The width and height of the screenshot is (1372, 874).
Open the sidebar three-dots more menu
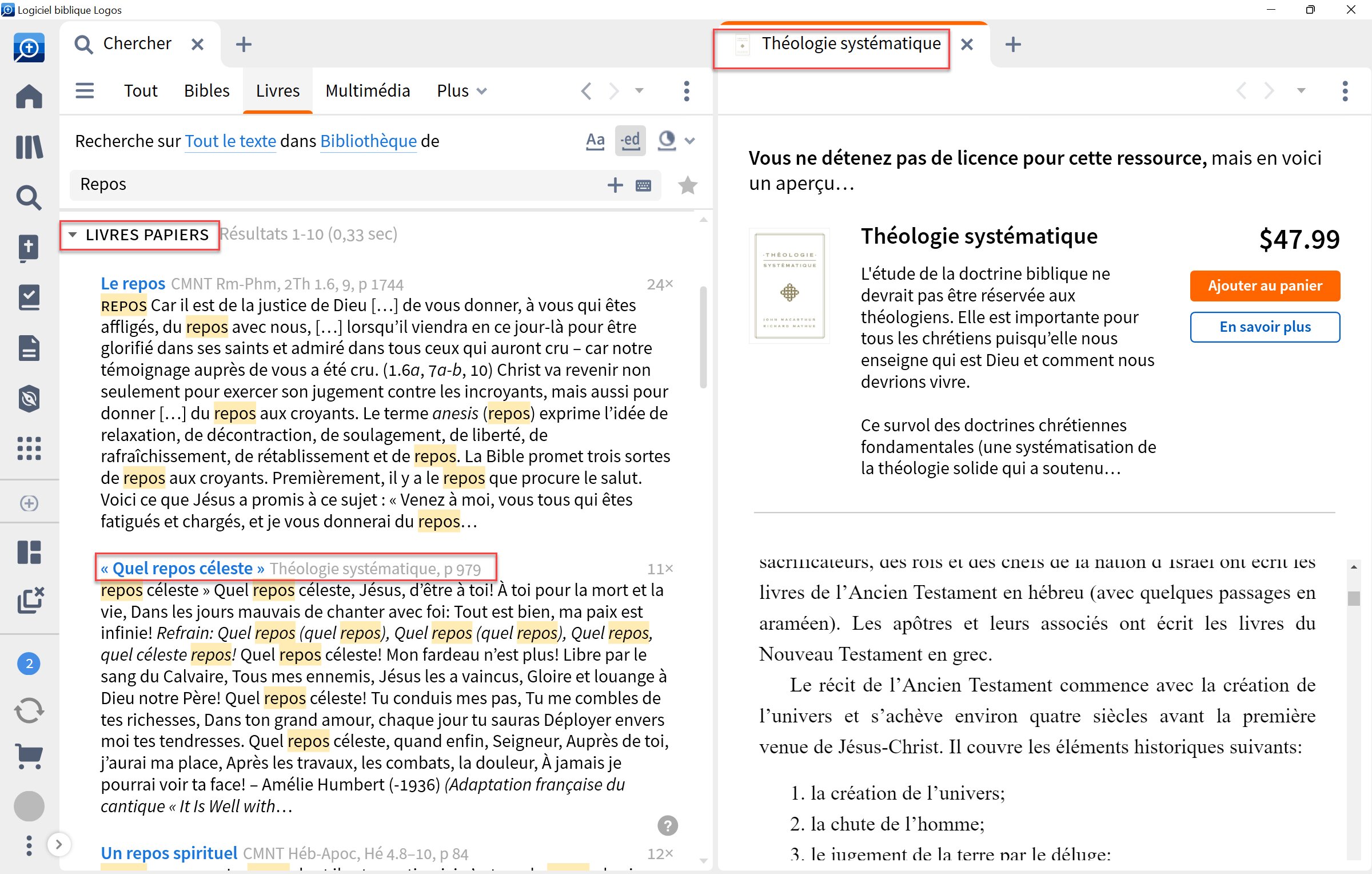[x=29, y=845]
